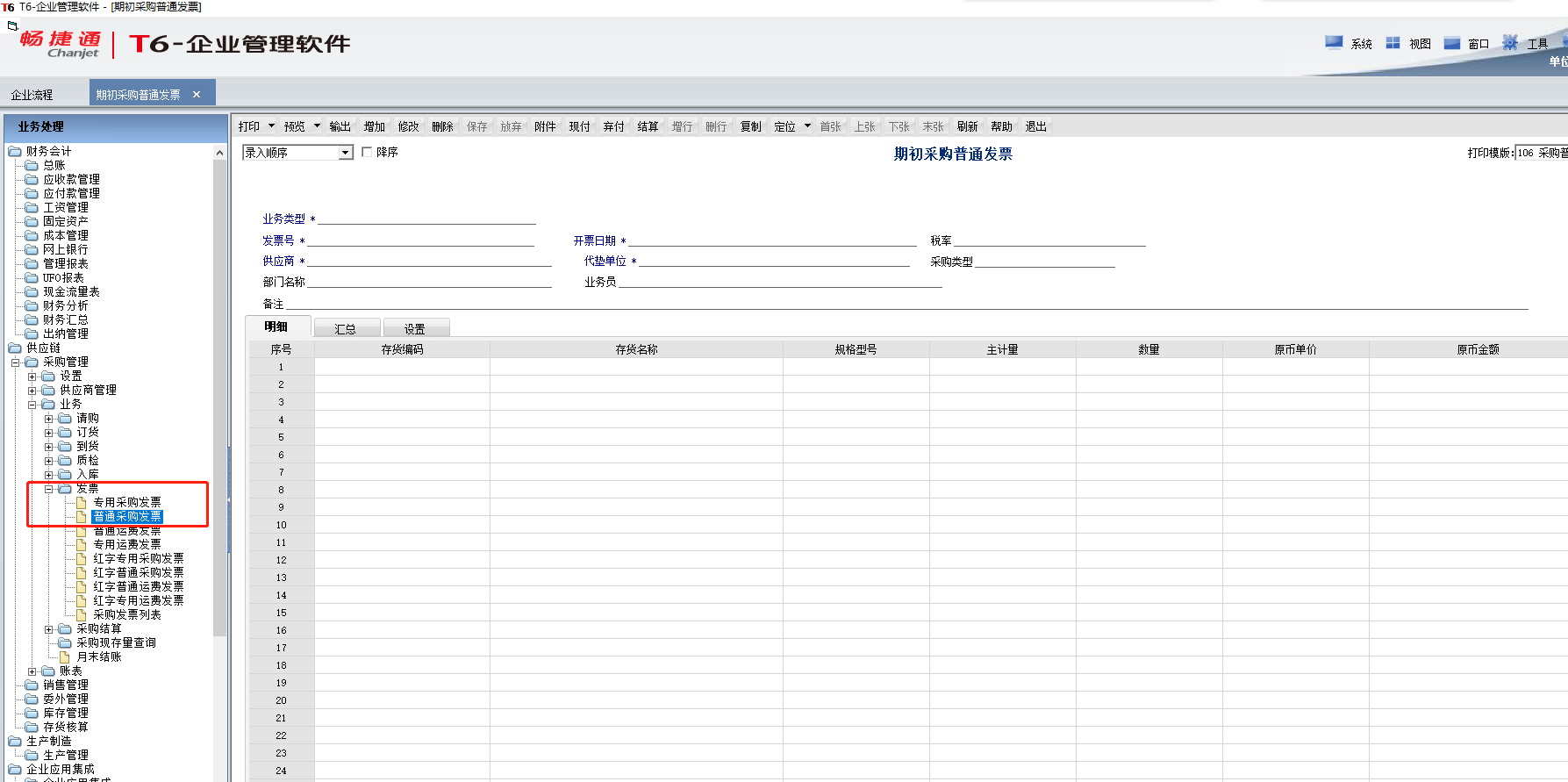
Task: Click the 发票号 input field
Action: click(420, 240)
